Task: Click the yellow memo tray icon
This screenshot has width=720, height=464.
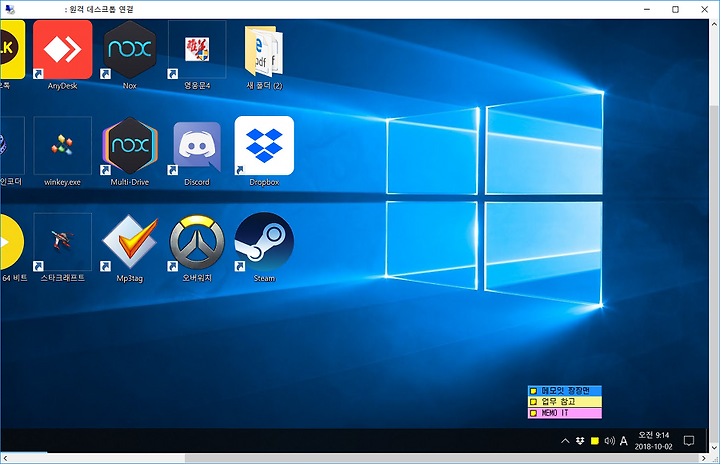Action: (595, 441)
